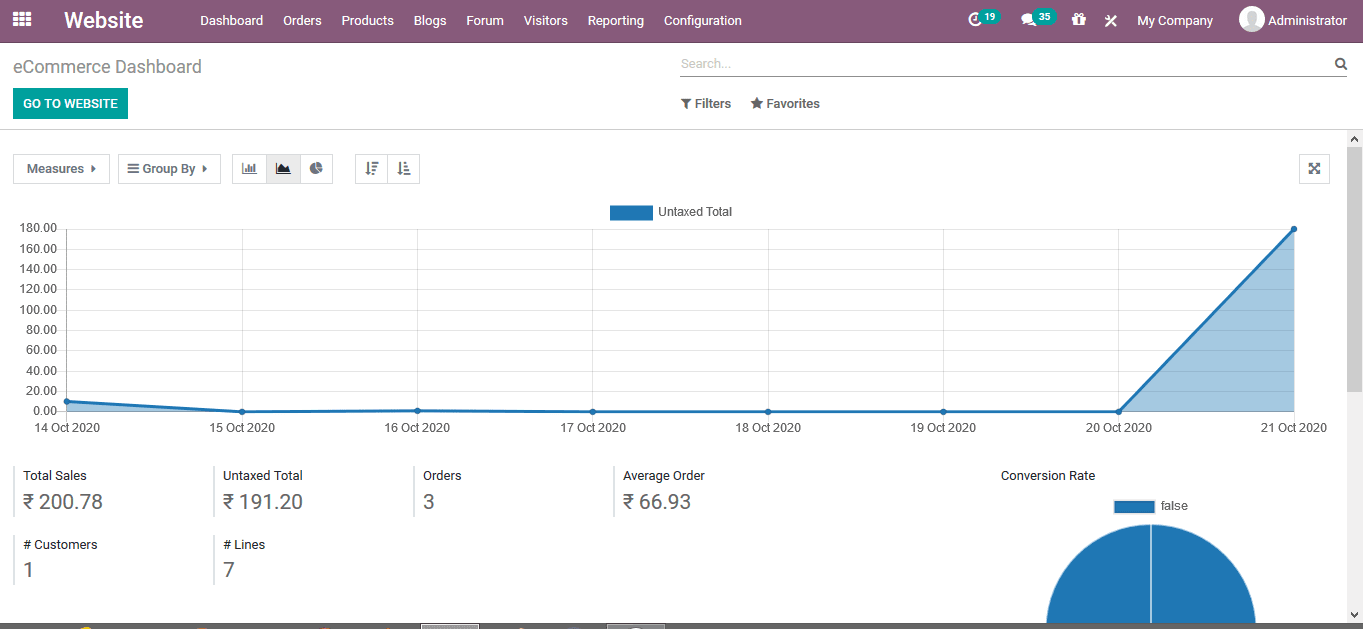This screenshot has width=1363, height=629.
Task: Click the debug tools icon
Action: click(x=1110, y=20)
